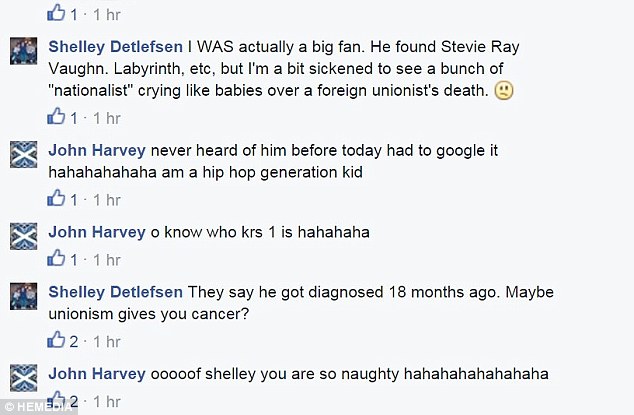Screen dimensions: 634x415
Task: Click John Harvey's avatar on the naughty comment
Action: [23, 378]
